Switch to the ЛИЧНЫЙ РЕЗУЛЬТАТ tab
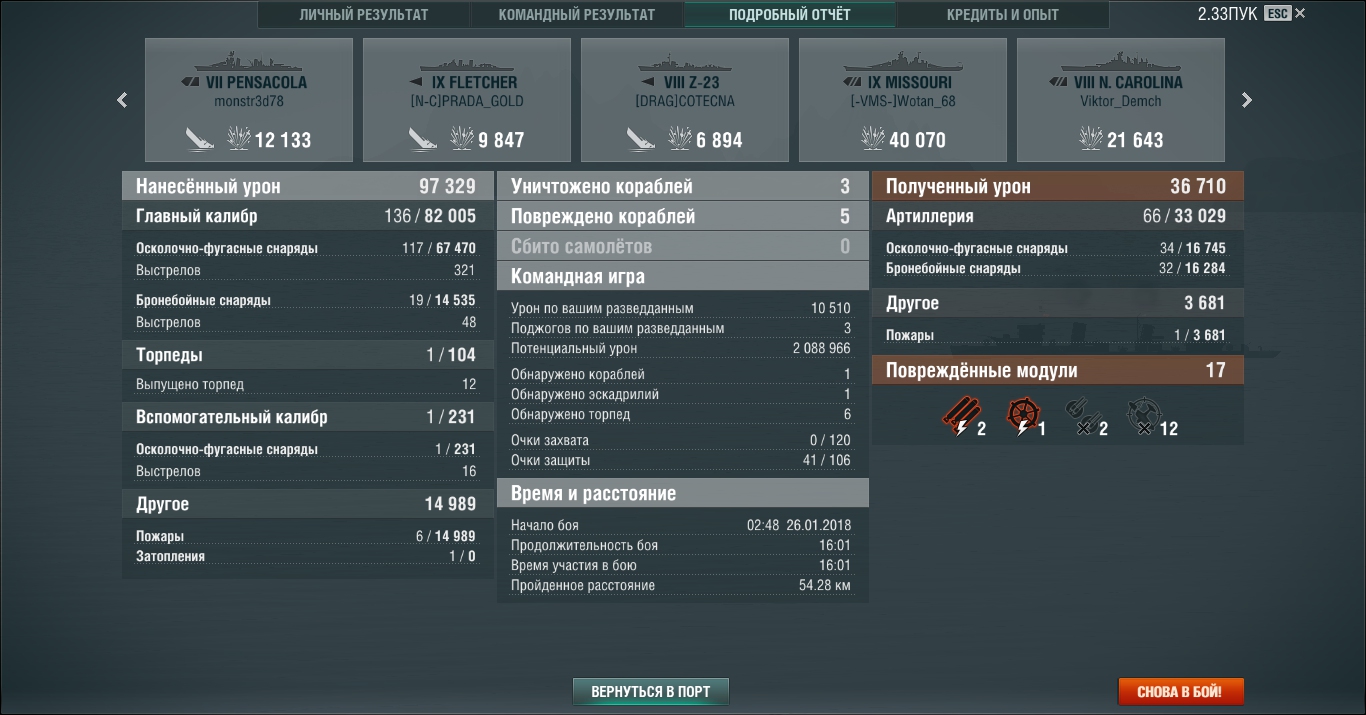The image size is (1366, 715). tap(363, 15)
